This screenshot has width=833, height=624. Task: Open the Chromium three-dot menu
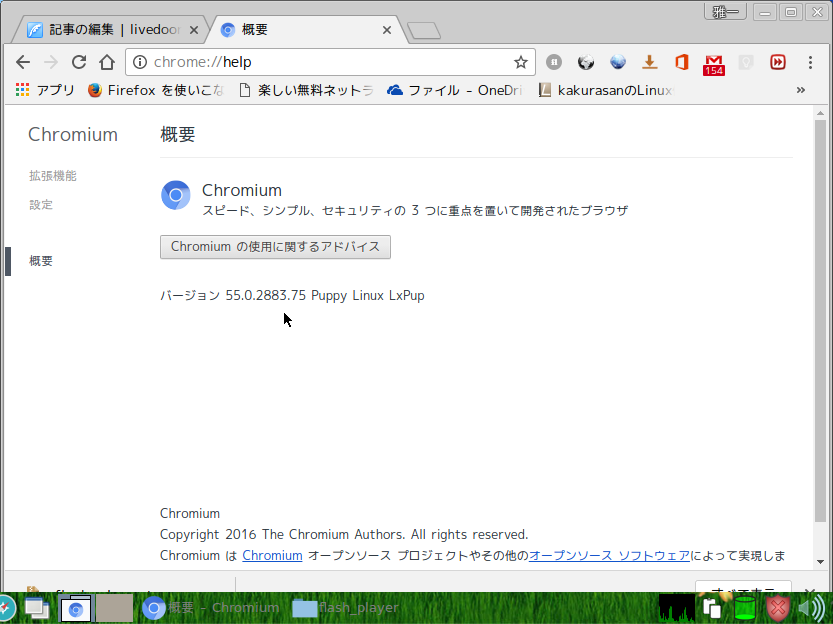tap(810, 62)
